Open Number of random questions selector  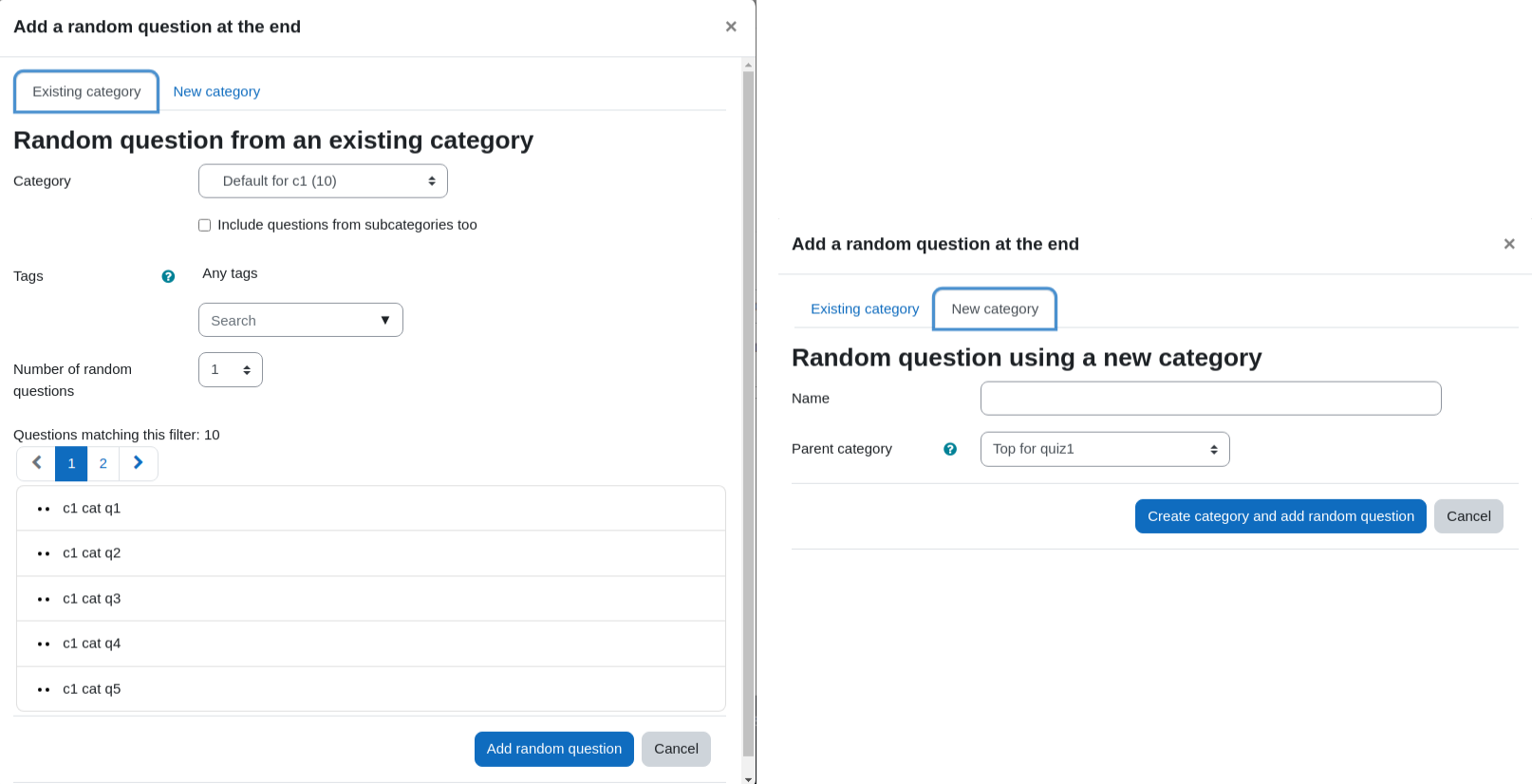pos(231,370)
